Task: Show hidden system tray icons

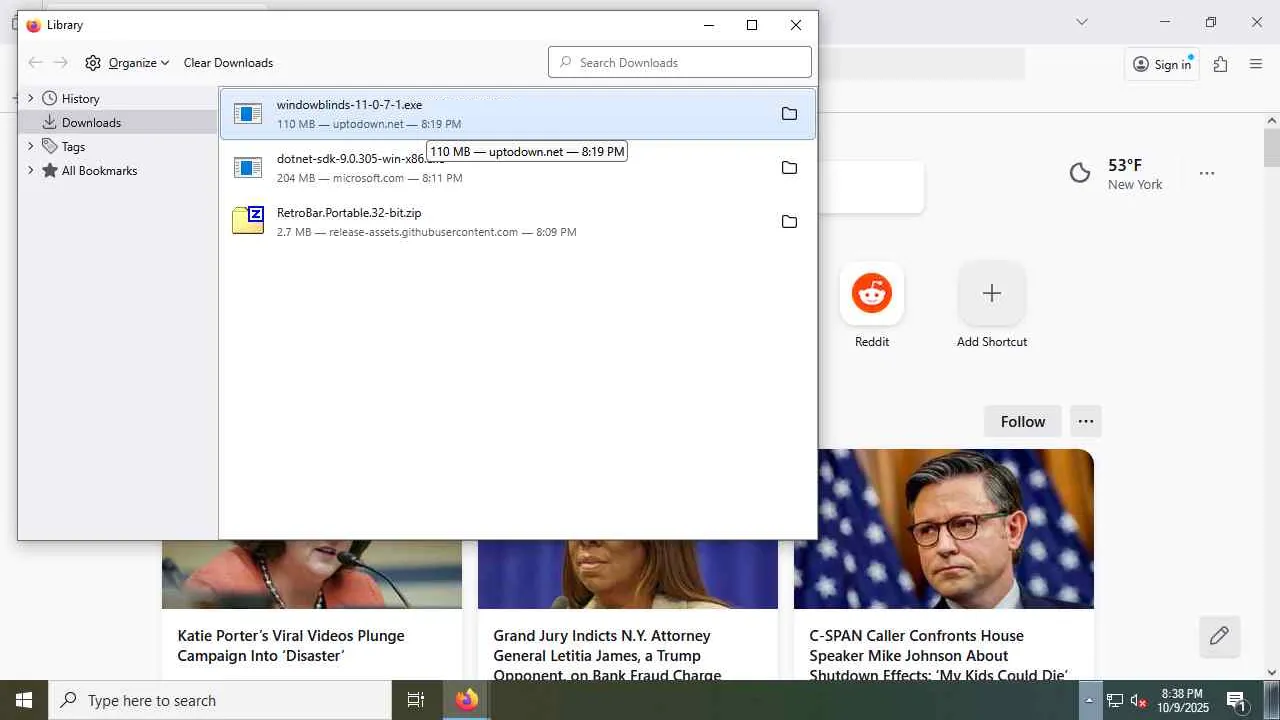Action: (1089, 700)
